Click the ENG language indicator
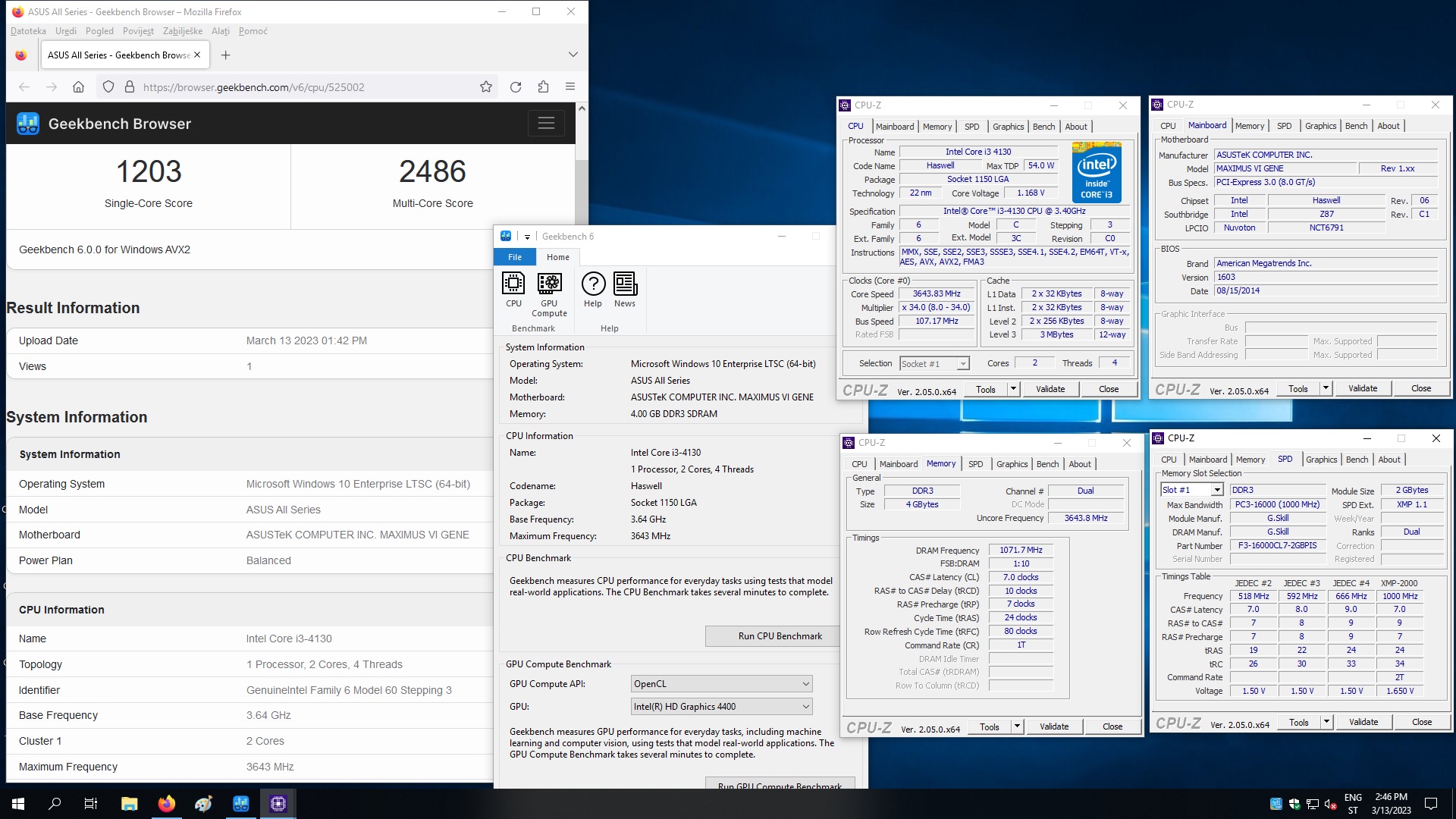 [x=1353, y=804]
